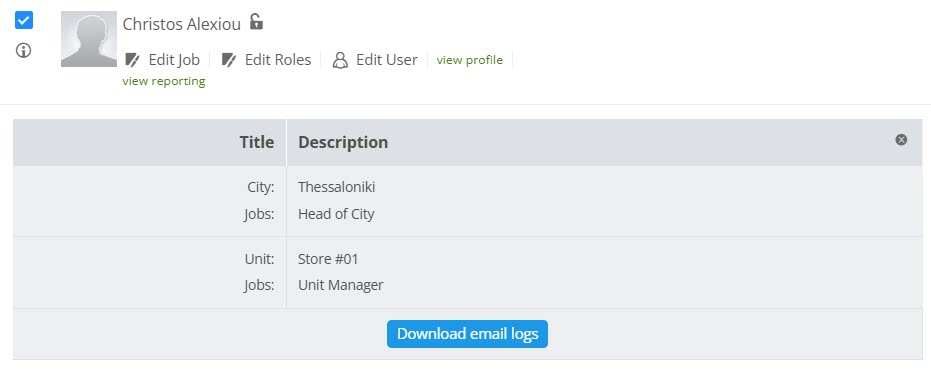Uncheck the Christos Alexiou row checkbox
931x369 pixels.
[24, 20]
